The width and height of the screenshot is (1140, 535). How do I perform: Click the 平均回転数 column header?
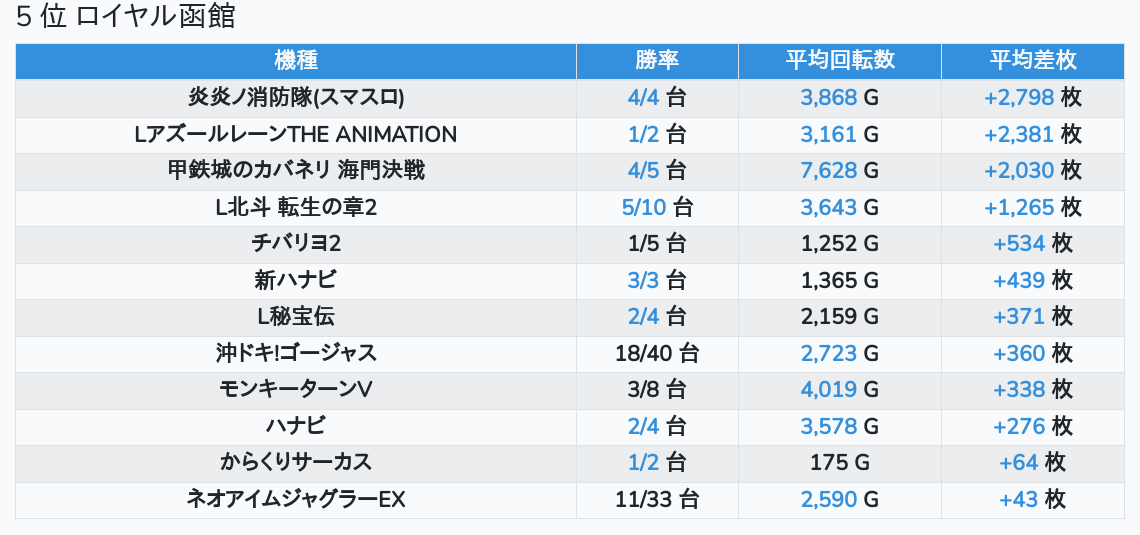(839, 60)
